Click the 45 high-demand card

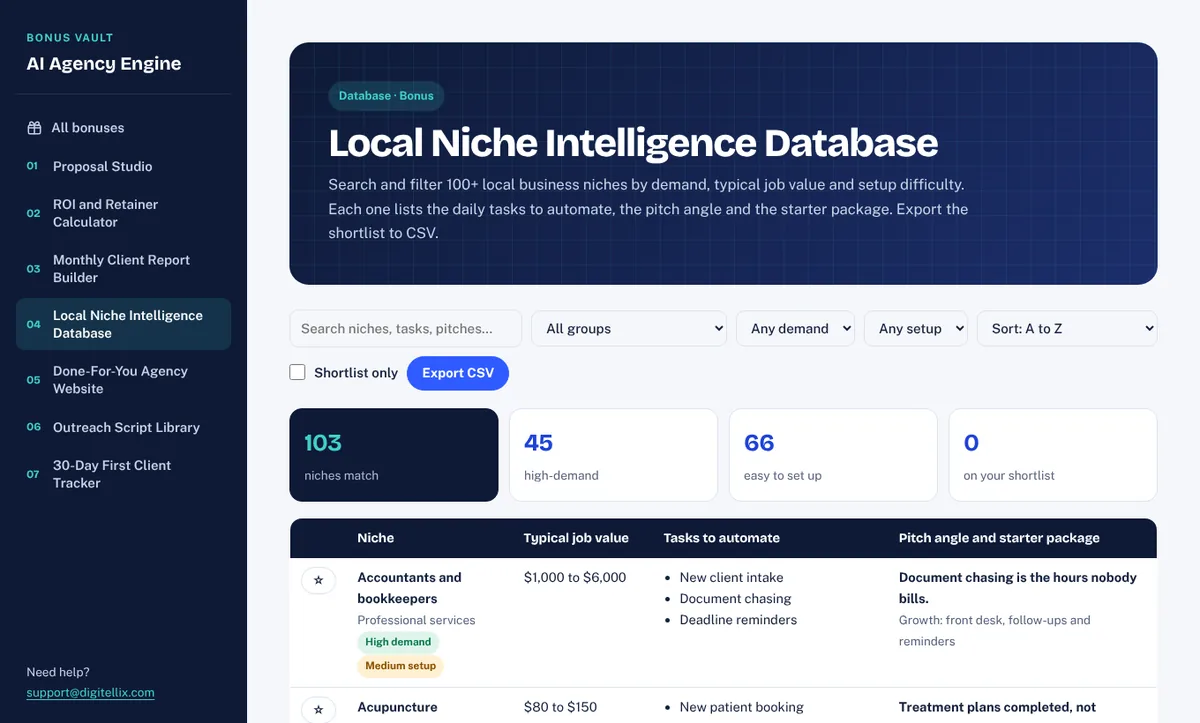point(613,455)
